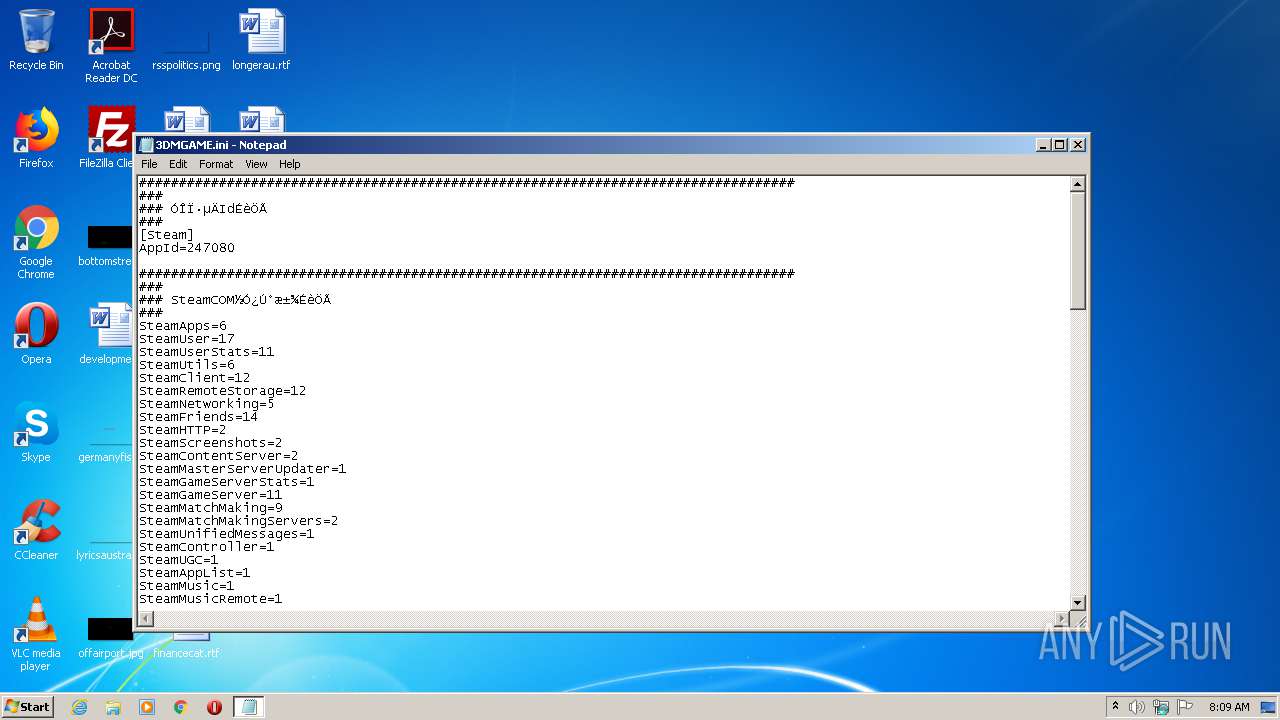
Task: Launch Google Chrome desktop shortcut
Action: point(36,242)
